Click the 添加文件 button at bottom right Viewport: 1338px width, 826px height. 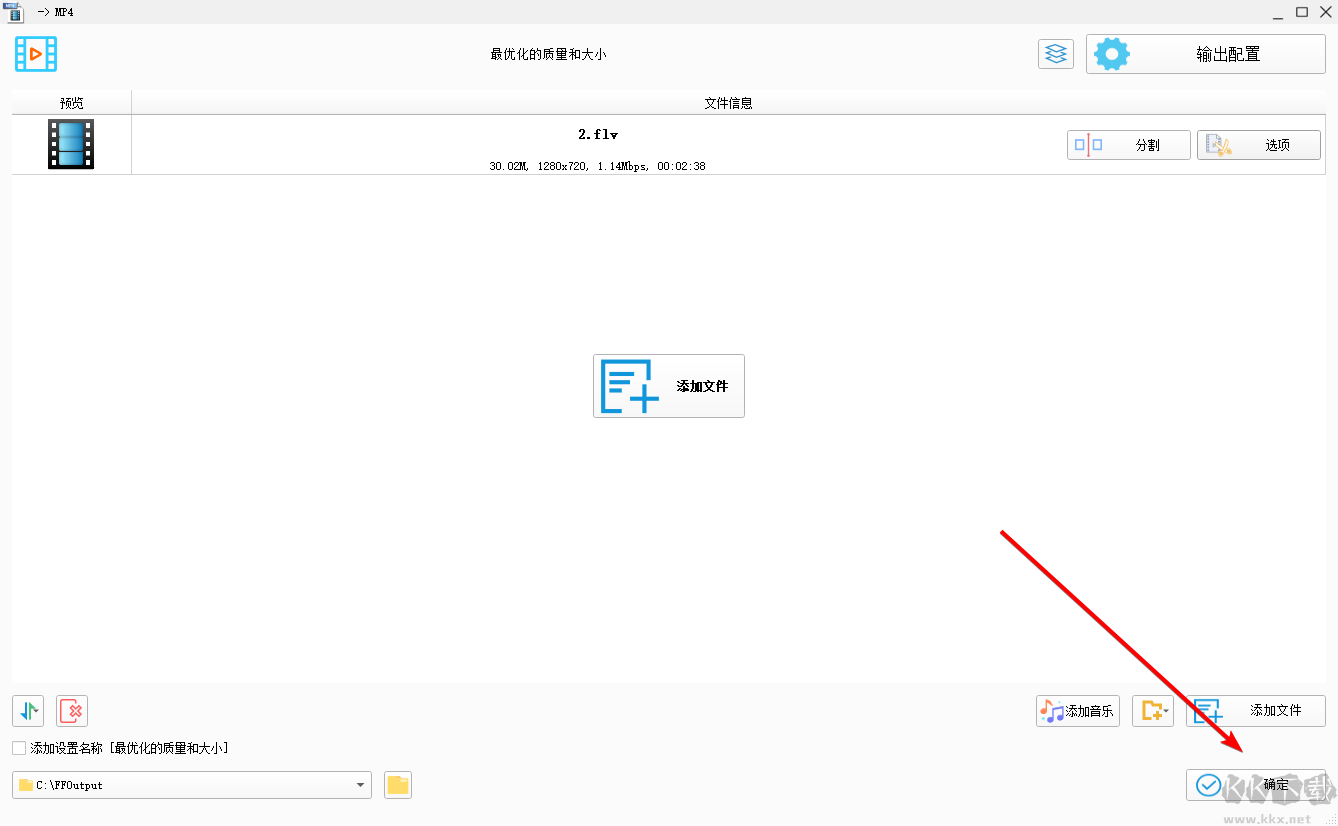click(x=1258, y=711)
